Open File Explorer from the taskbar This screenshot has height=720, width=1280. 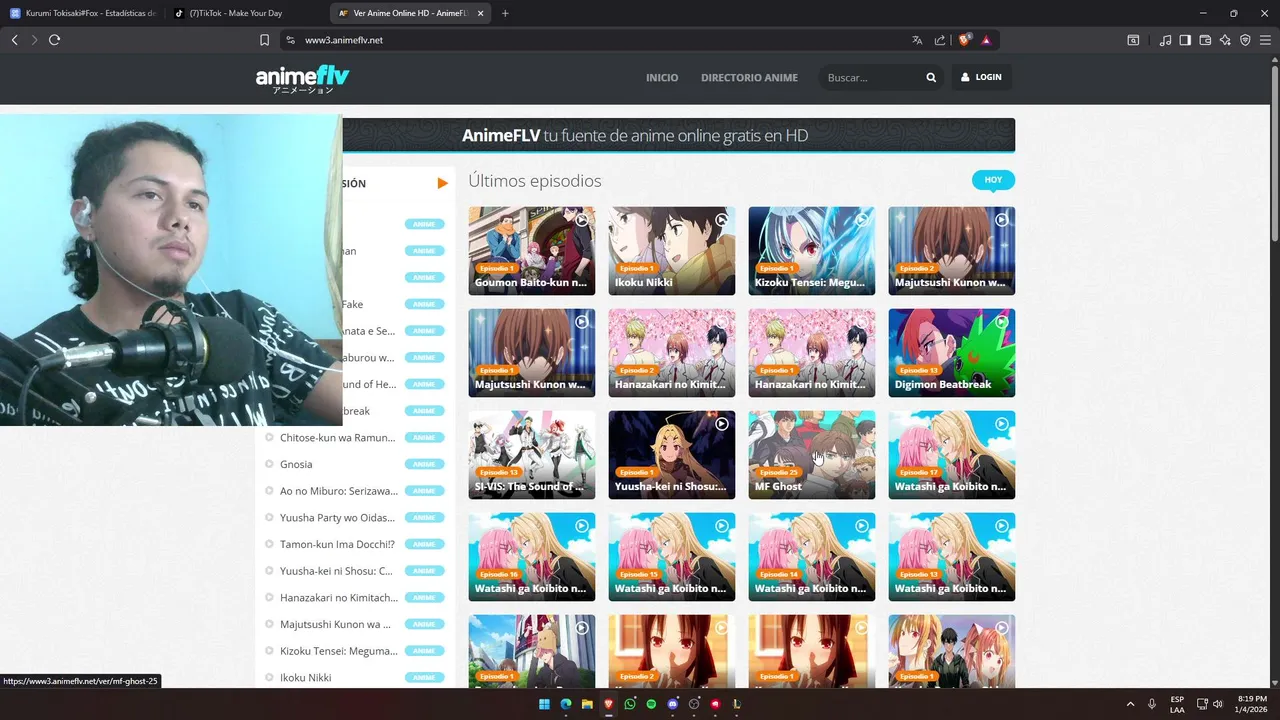click(x=587, y=704)
